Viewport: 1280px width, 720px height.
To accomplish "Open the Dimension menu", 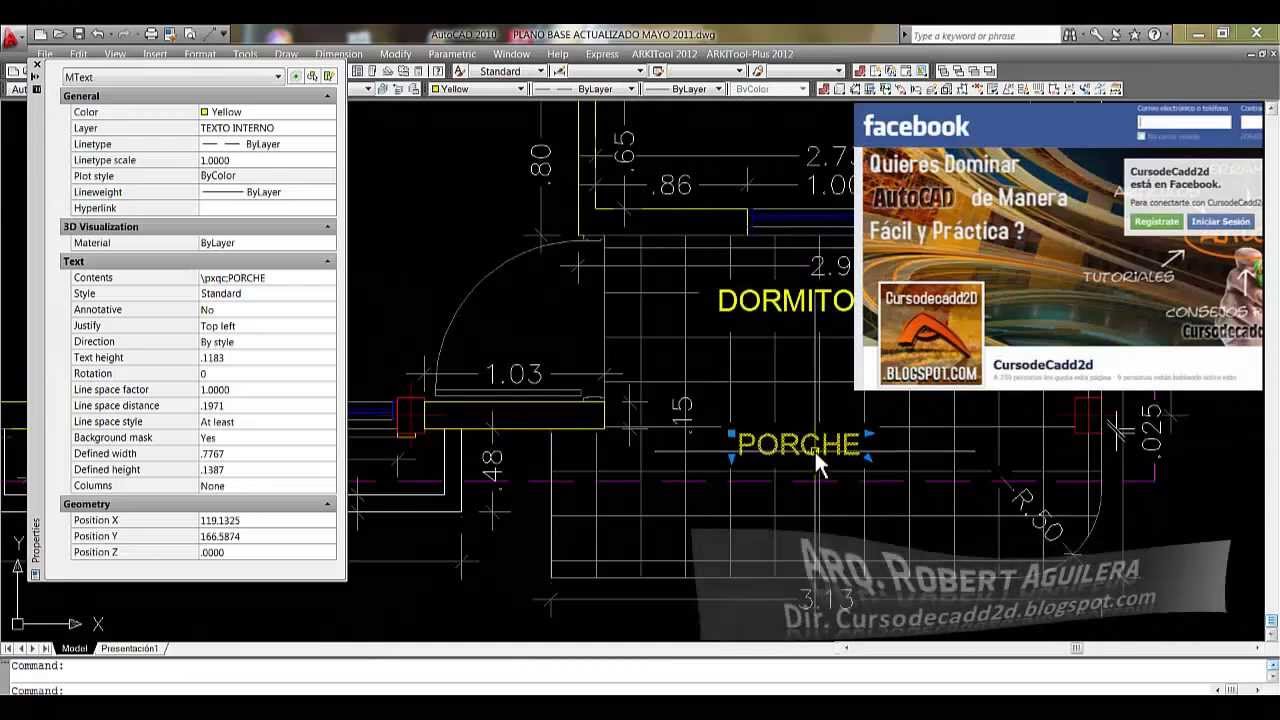I will 338,54.
